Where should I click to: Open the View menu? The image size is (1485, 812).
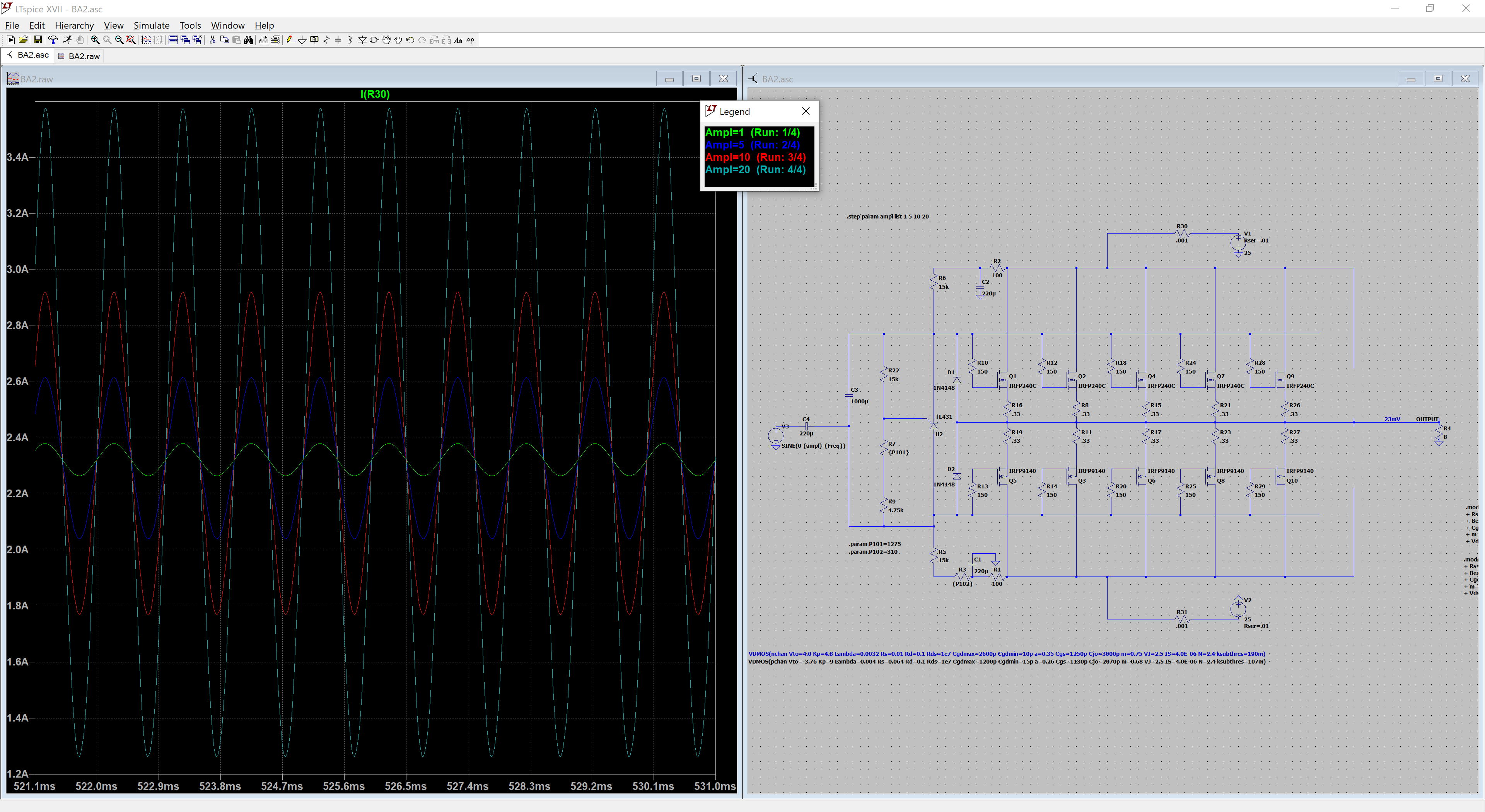pos(114,26)
